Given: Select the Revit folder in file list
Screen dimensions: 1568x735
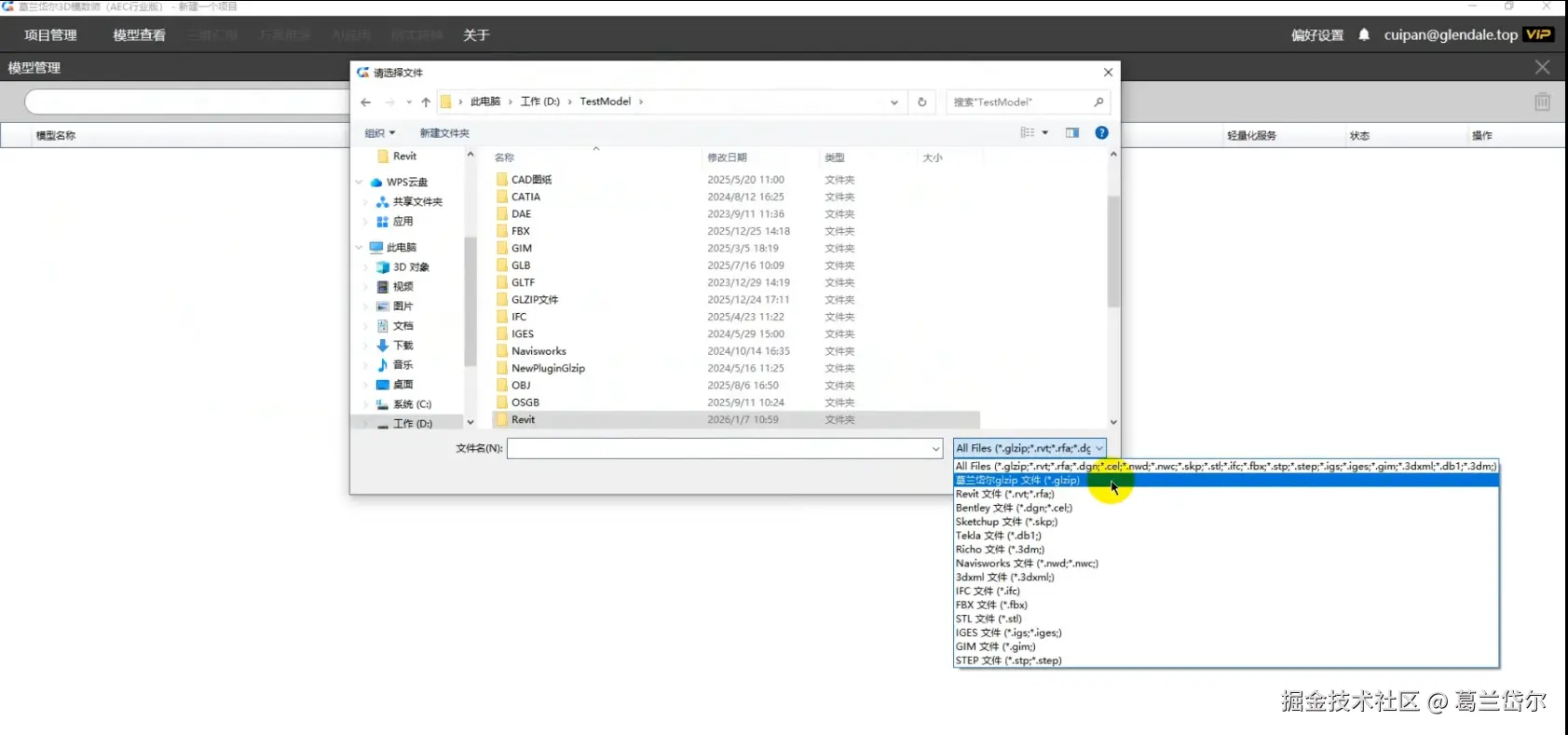Looking at the screenshot, I should point(524,420).
